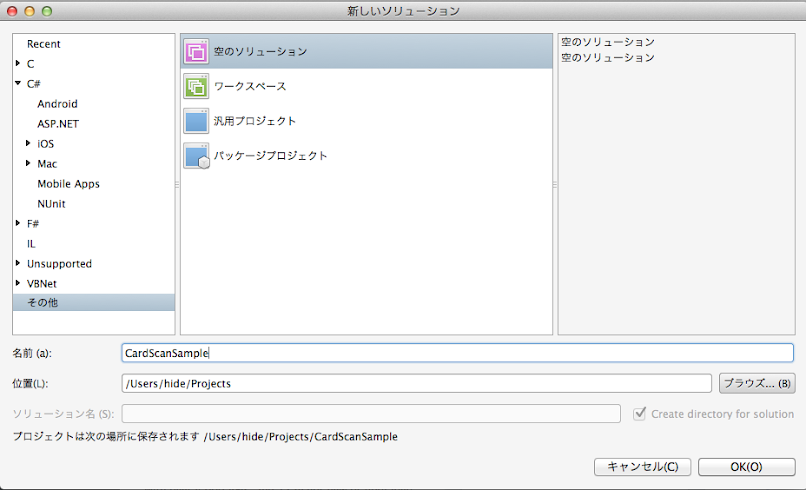Select Mobile Apps under C#
The image size is (806, 490).
click(68, 184)
